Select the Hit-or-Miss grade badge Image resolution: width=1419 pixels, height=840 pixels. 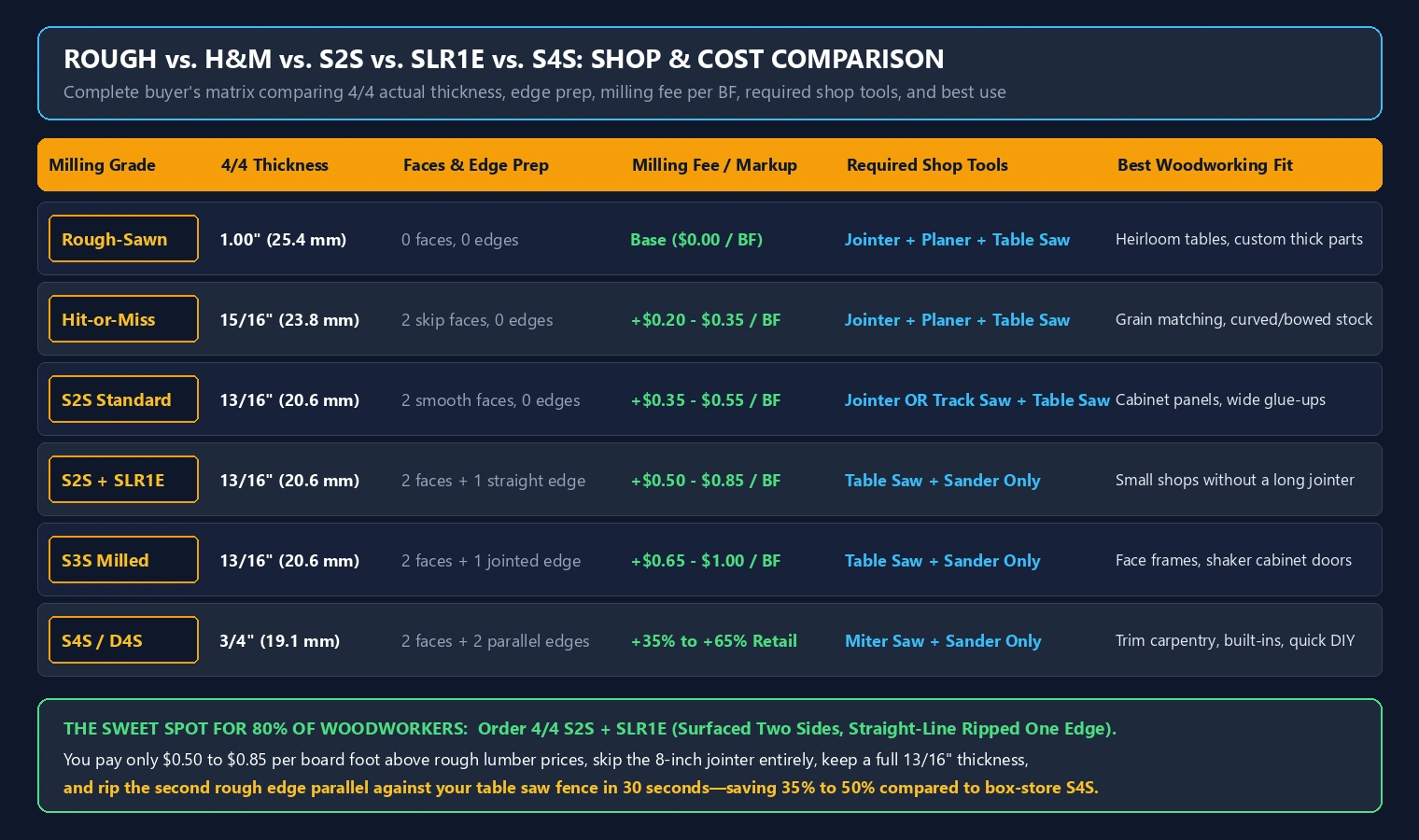click(x=123, y=319)
